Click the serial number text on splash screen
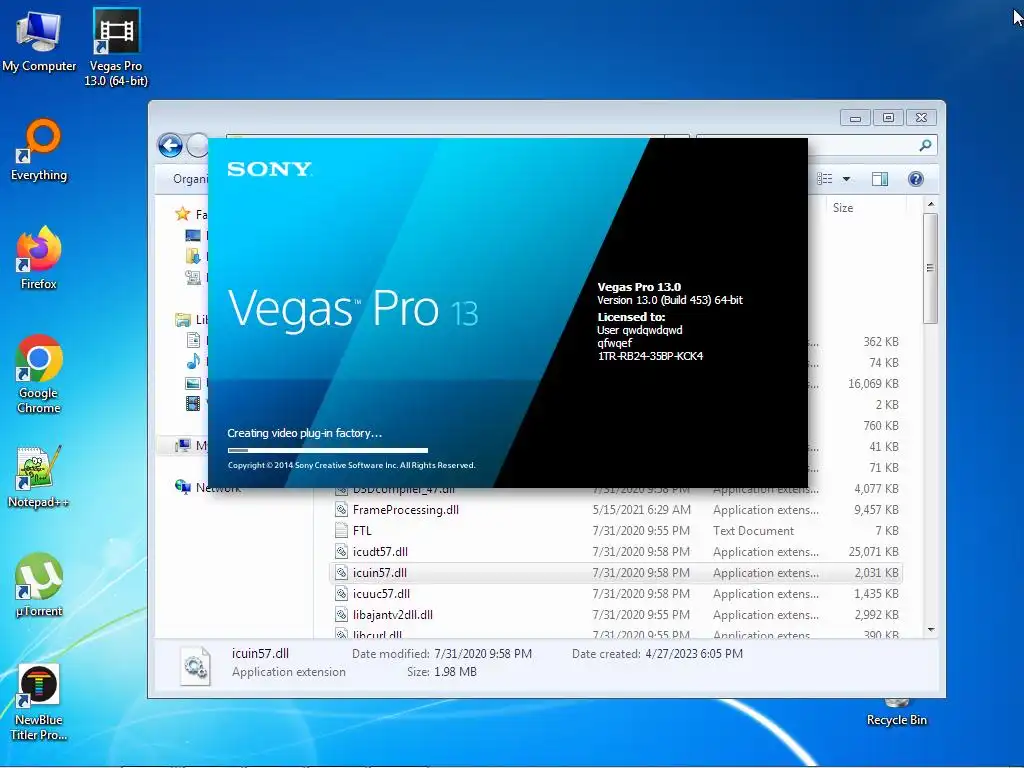The width and height of the screenshot is (1024, 768). pyautogui.click(x=650, y=356)
